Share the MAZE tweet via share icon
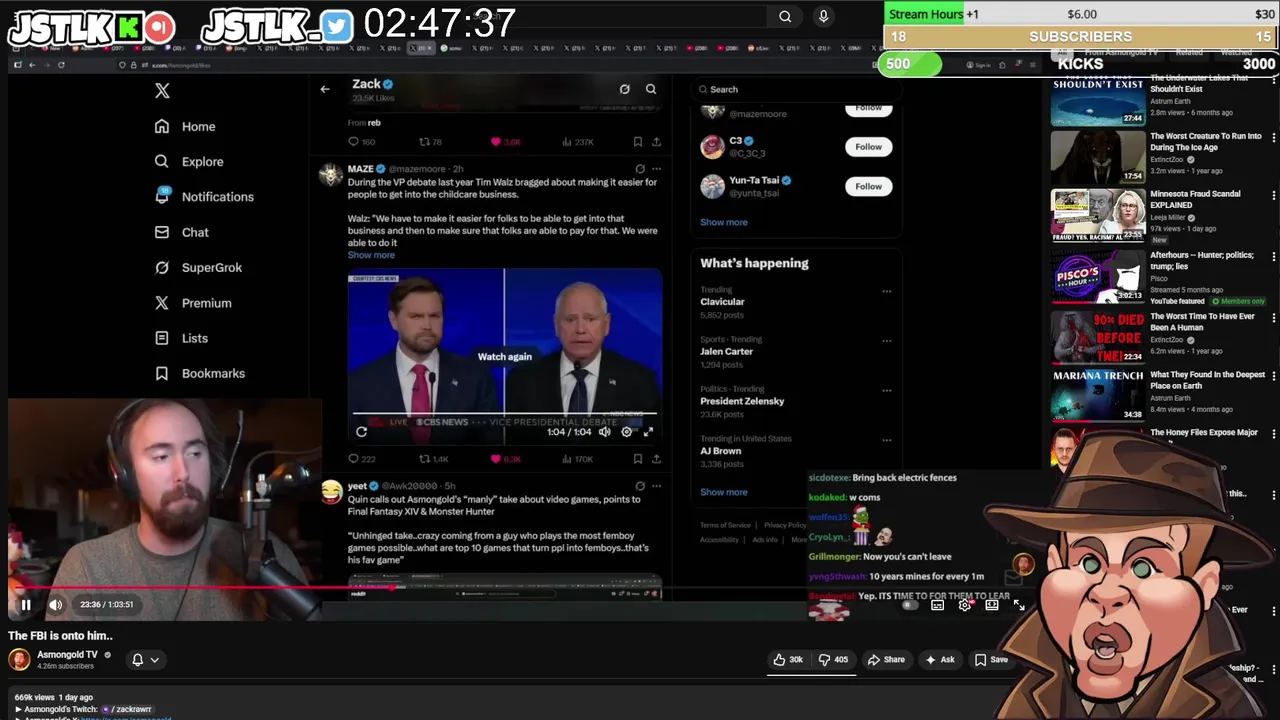1280x720 pixels. click(x=657, y=459)
